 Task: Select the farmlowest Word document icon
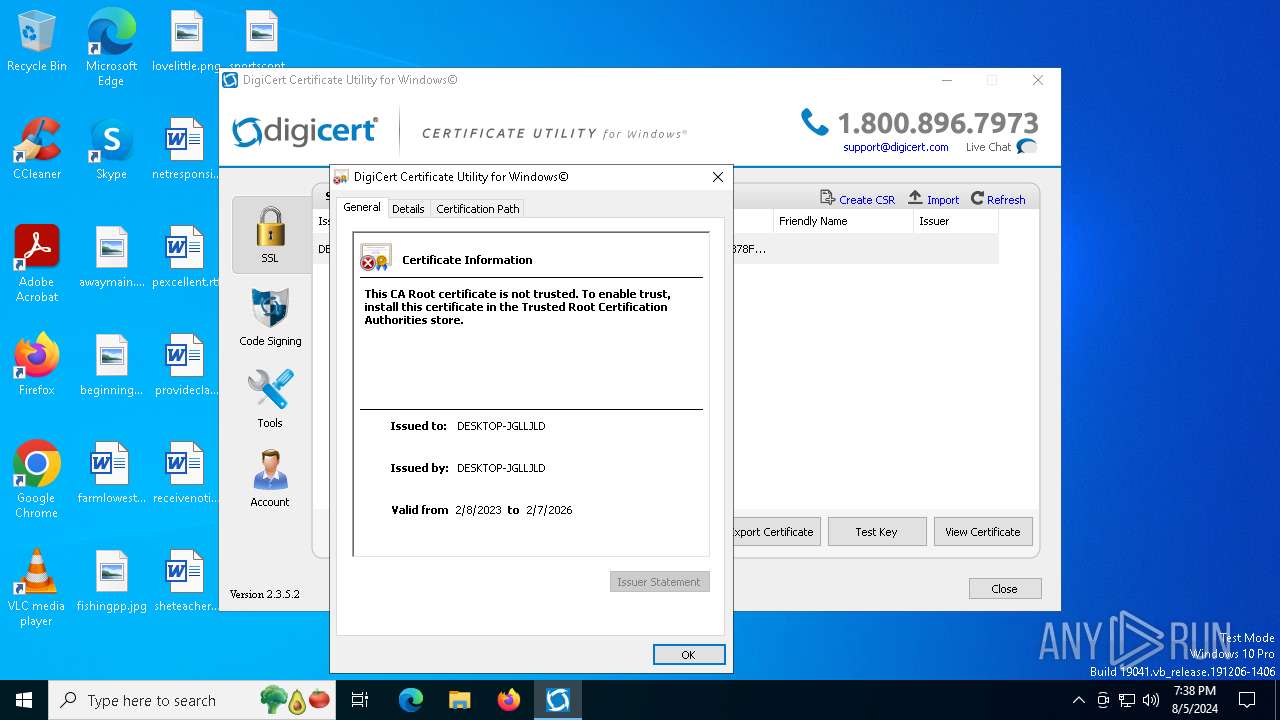point(111,473)
